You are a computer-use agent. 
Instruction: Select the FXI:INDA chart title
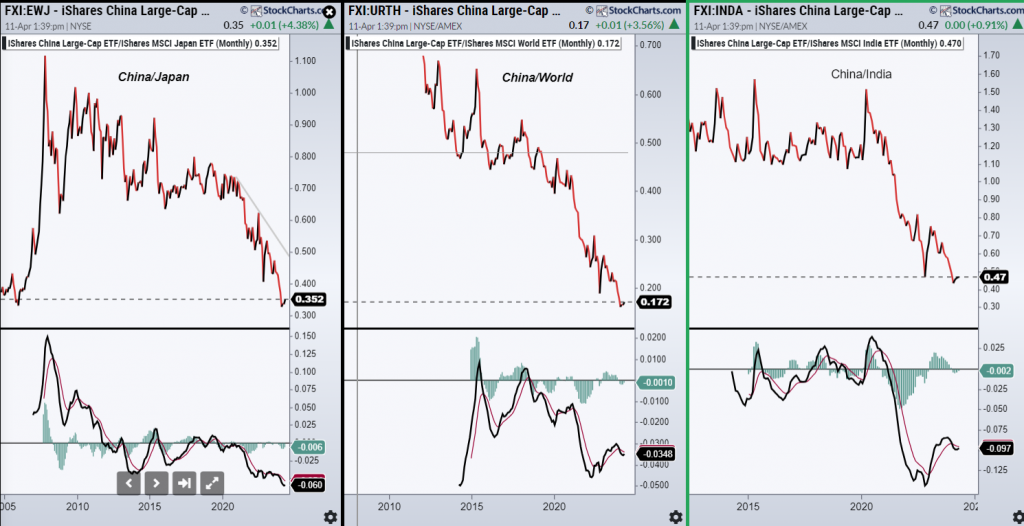click(x=797, y=10)
